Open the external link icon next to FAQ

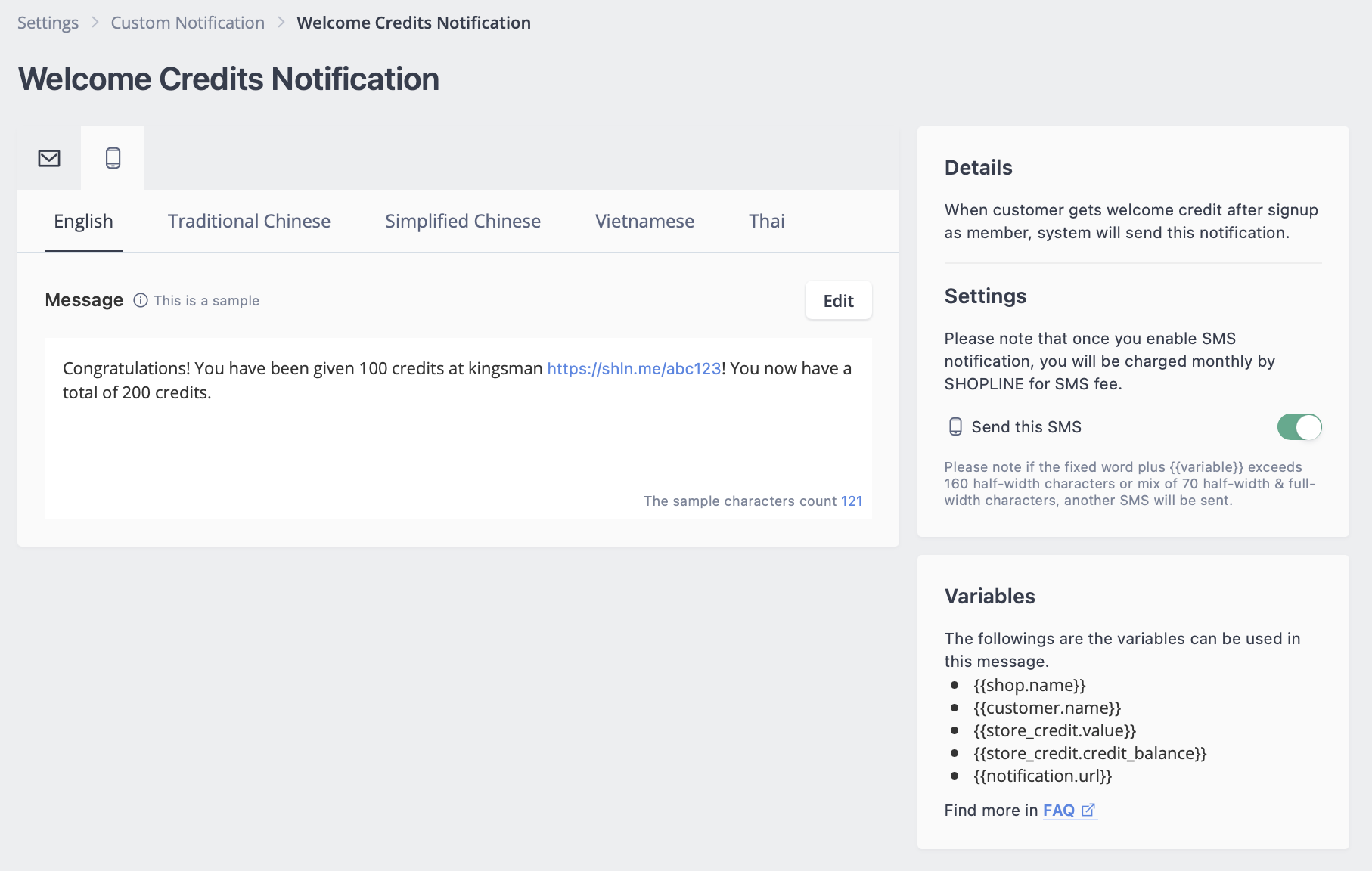(x=1088, y=811)
